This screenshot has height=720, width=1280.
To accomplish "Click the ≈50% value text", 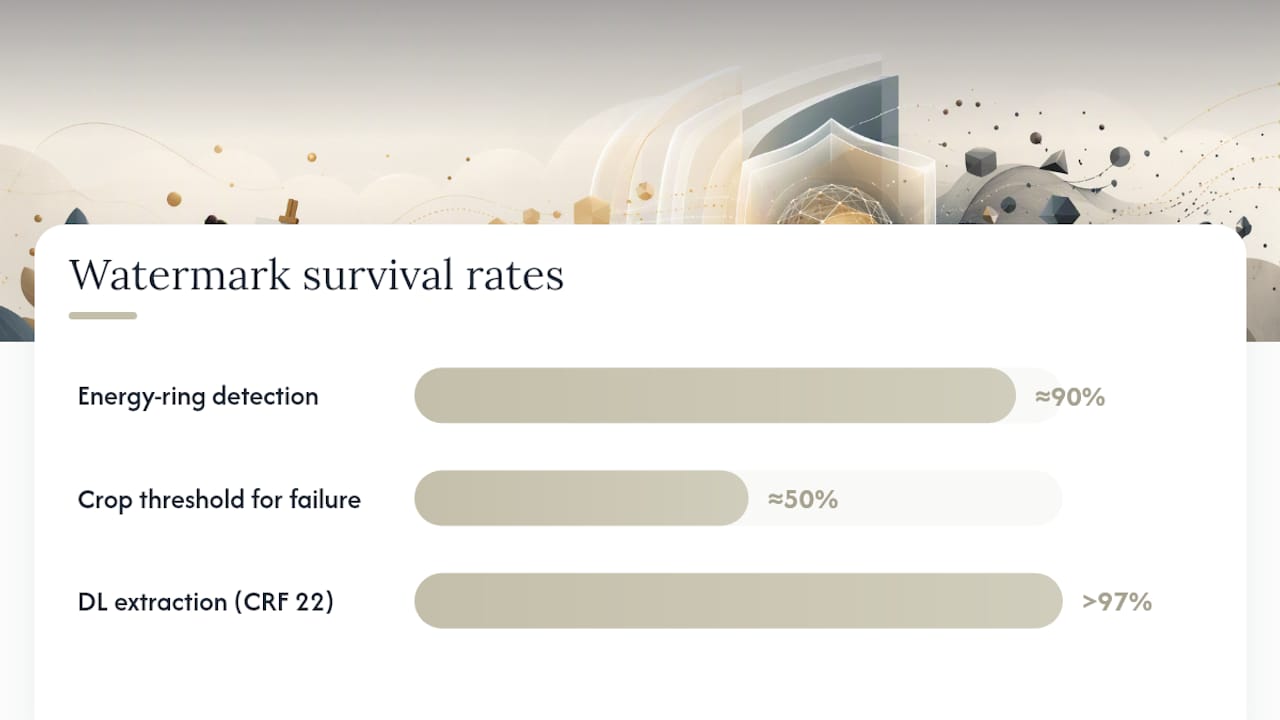I will click(x=803, y=499).
